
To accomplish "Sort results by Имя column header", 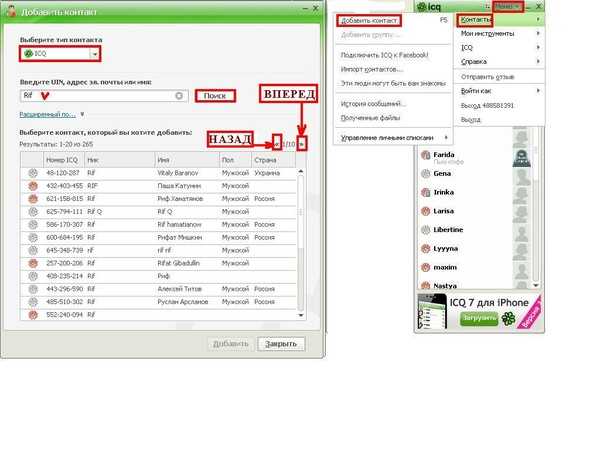I will click(188, 160).
